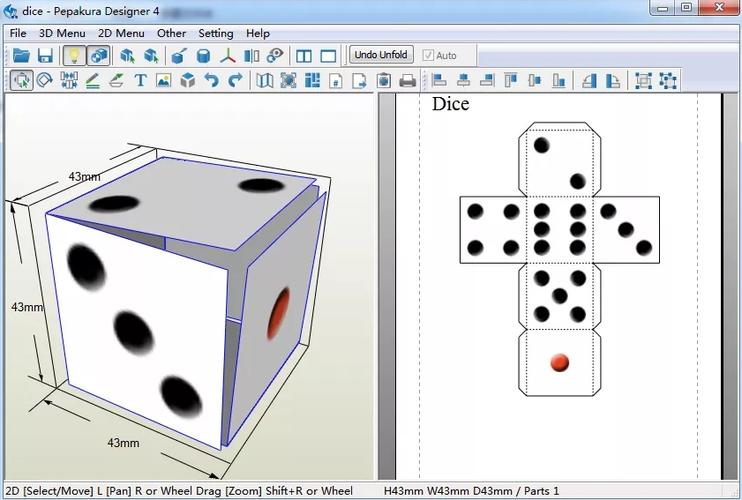This screenshot has height=500, width=742.
Task: Save the project with the floppy disk icon
Action: pyautogui.click(x=45, y=56)
